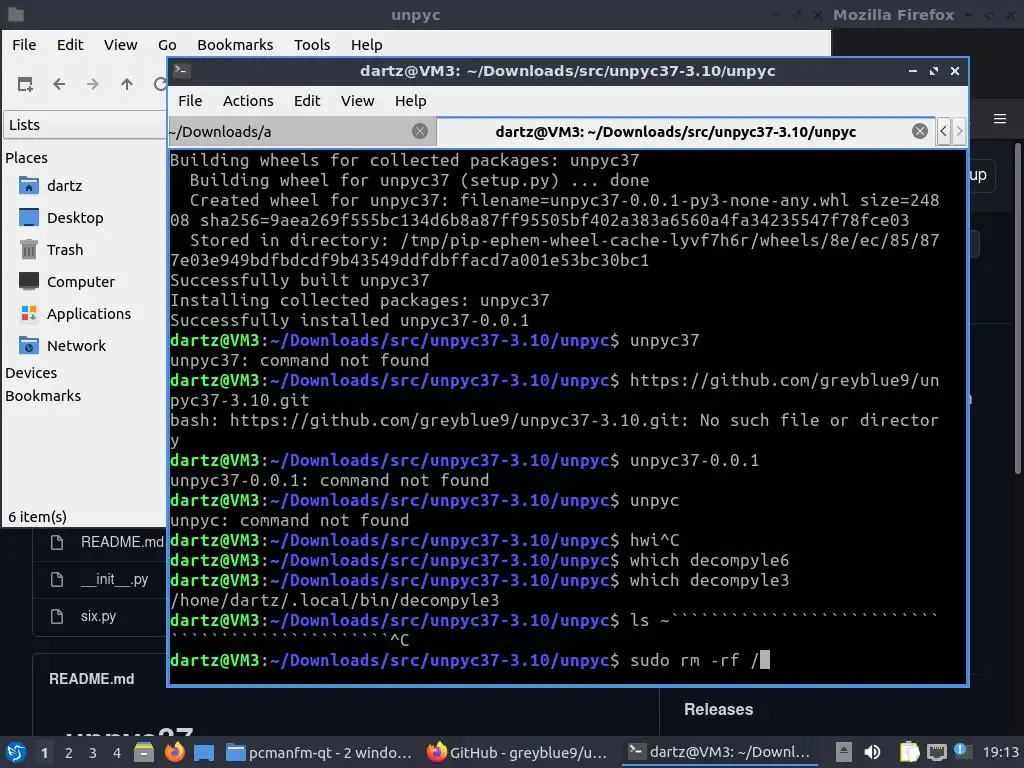Open Tools menu in file manager
The width and height of the screenshot is (1024, 768).
pos(312,44)
